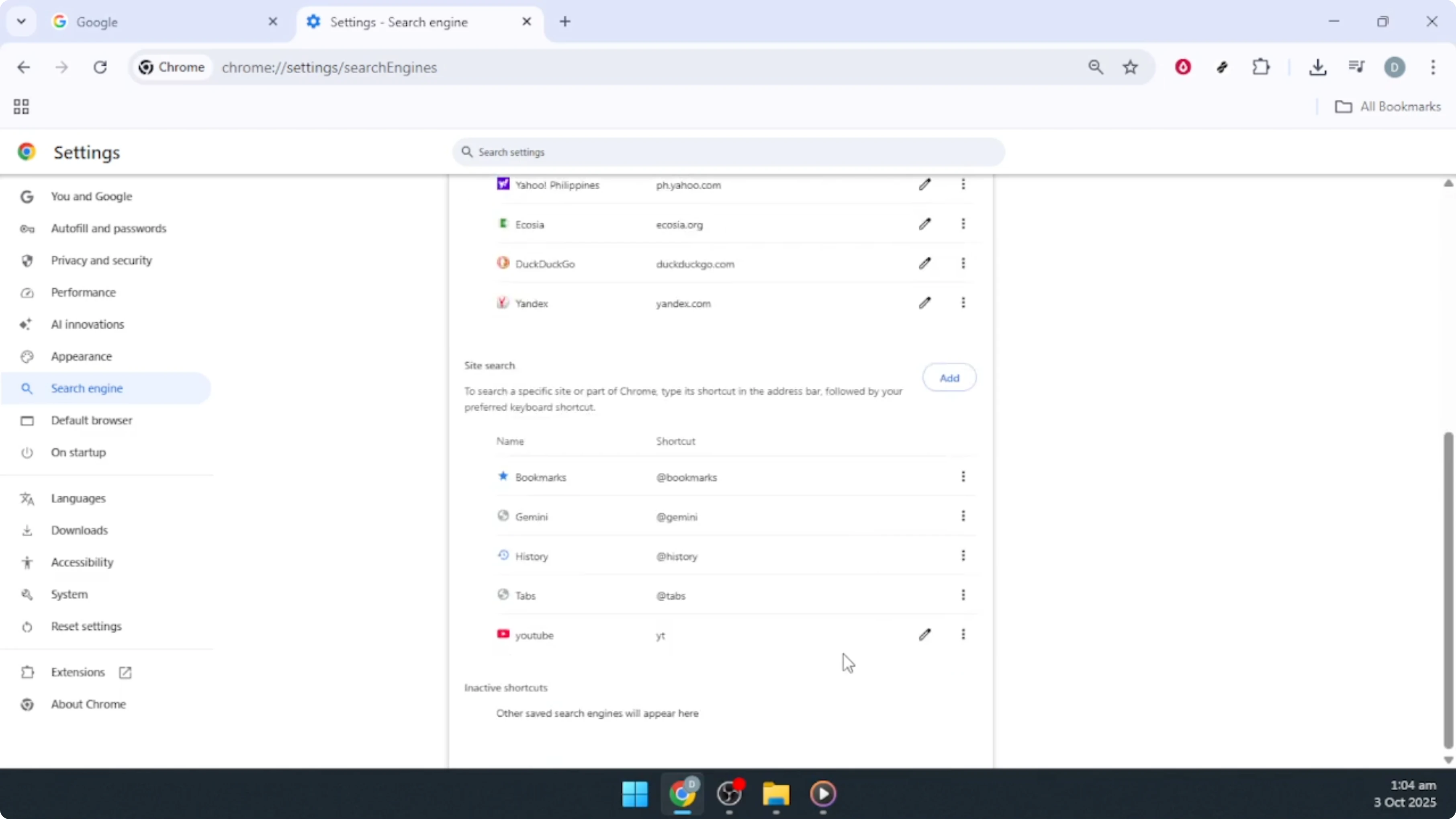Screen dimensions: 1456x820
Task: Open AI innovations settings
Action: pos(106,325)
